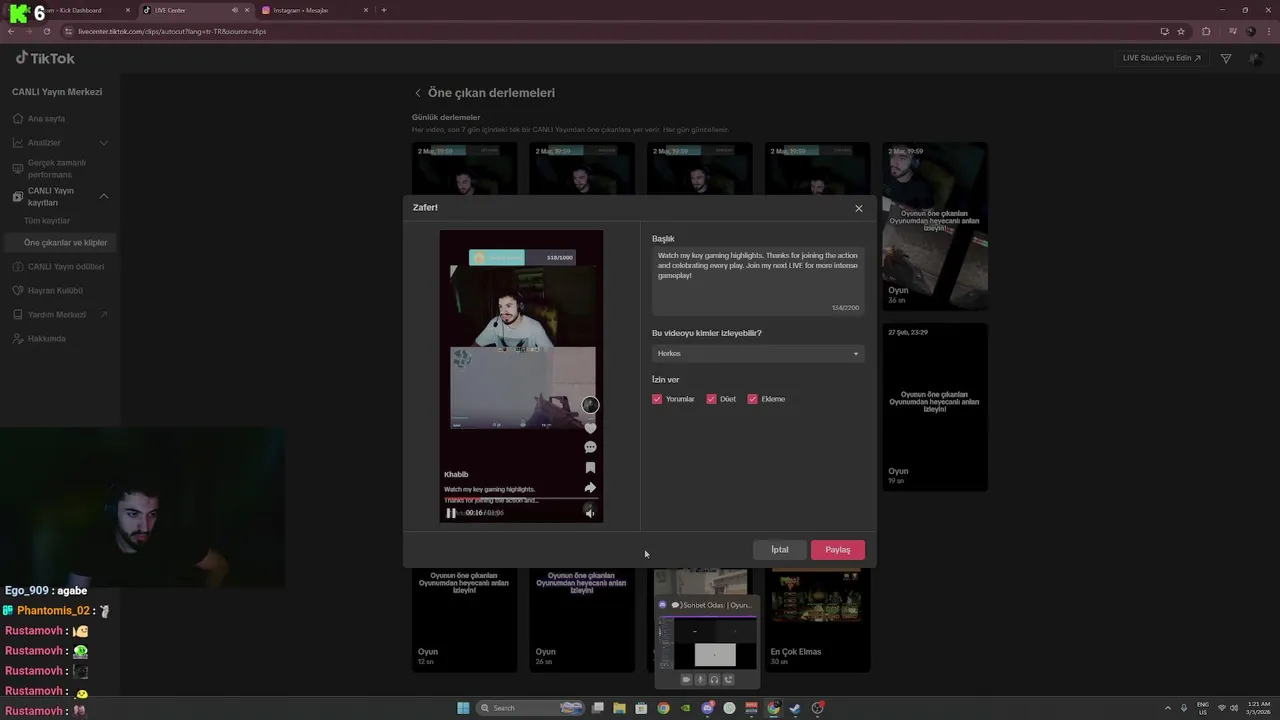The image size is (1280, 720).
Task: Open the profile avatar in TikTok header
Action: tap(1255, 59)
